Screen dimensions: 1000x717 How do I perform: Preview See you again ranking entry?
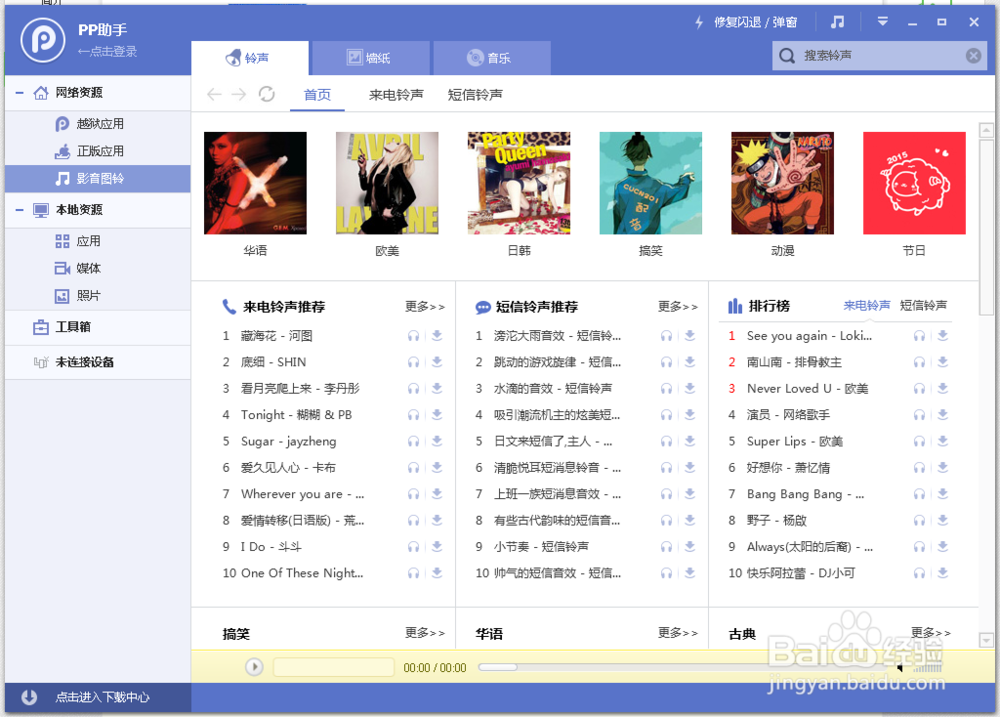pos(919,336)
